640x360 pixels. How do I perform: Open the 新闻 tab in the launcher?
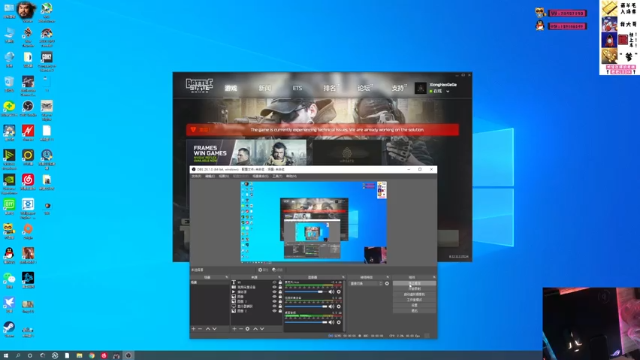[264, 88]
